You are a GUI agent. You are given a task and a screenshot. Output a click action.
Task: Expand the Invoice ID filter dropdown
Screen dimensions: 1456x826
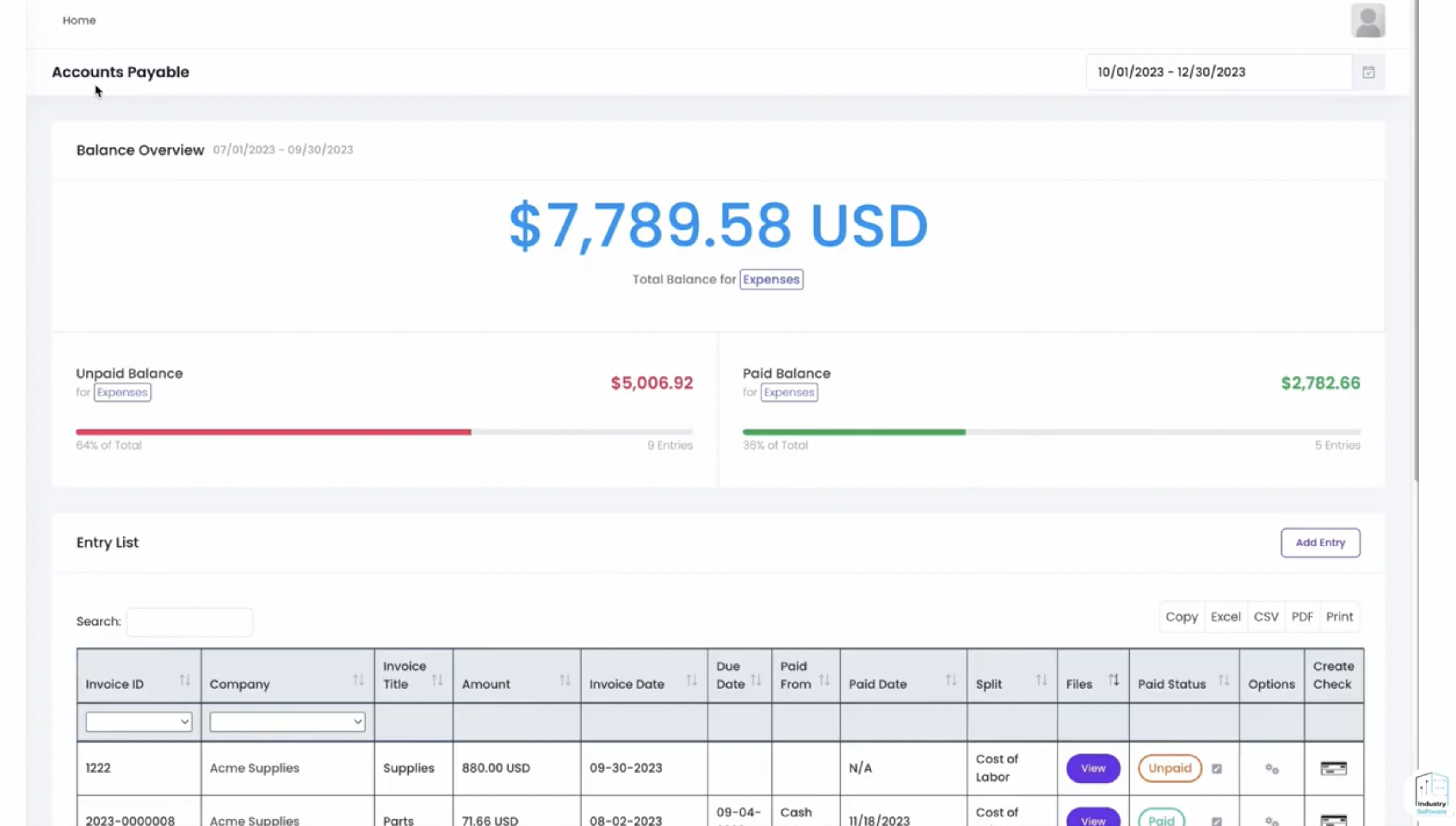click(x=138, y=722)
